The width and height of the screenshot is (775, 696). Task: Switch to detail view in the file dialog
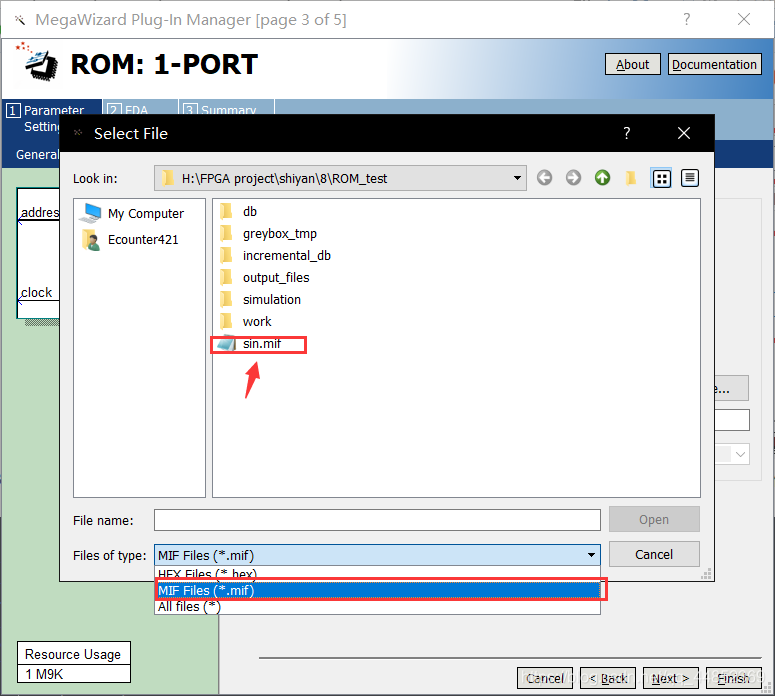tap(689, 178)
